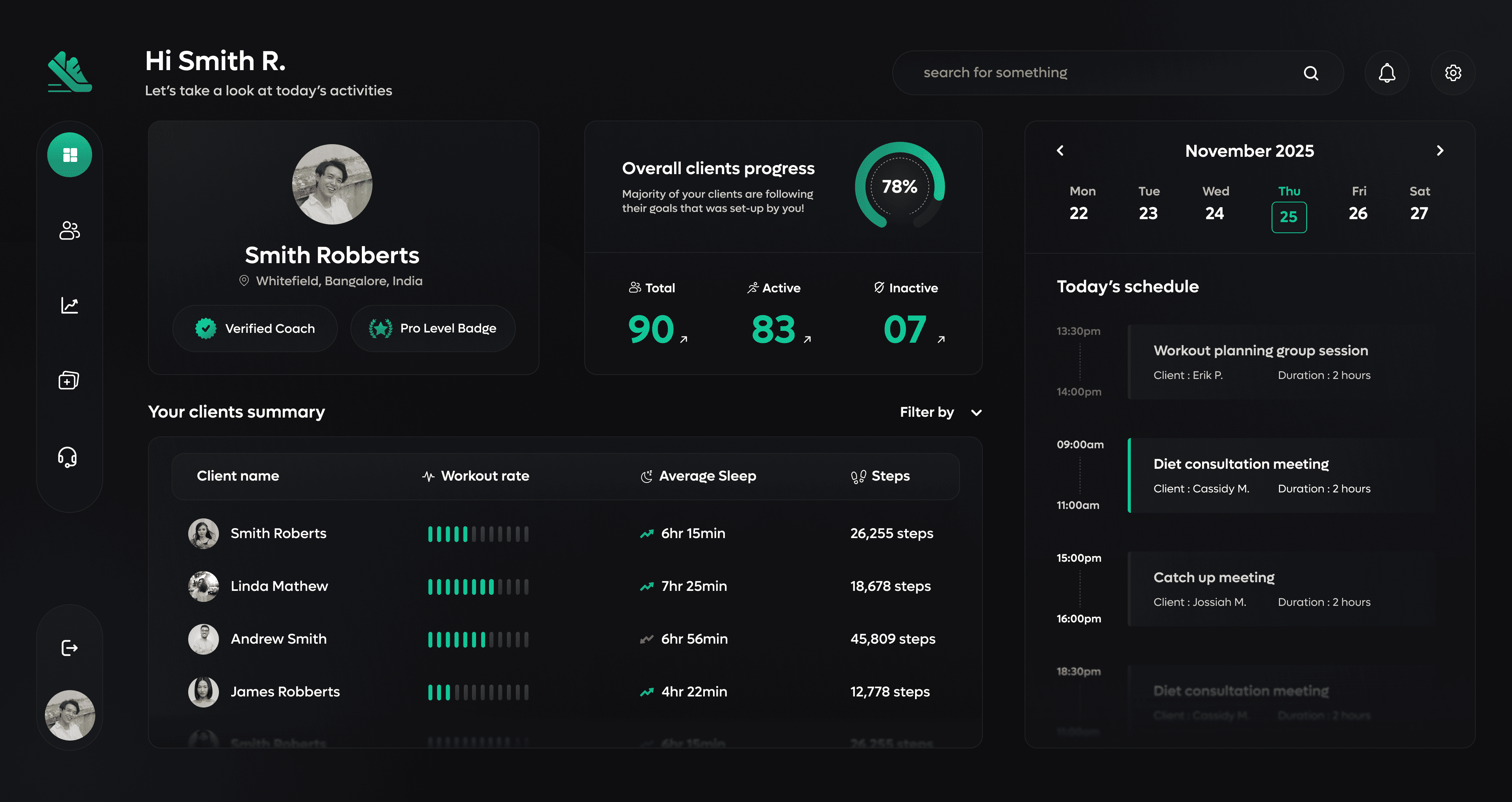The image size is (1512, 802).
Task: Click the logout icon in sidebar
Action: pos(69,648)
